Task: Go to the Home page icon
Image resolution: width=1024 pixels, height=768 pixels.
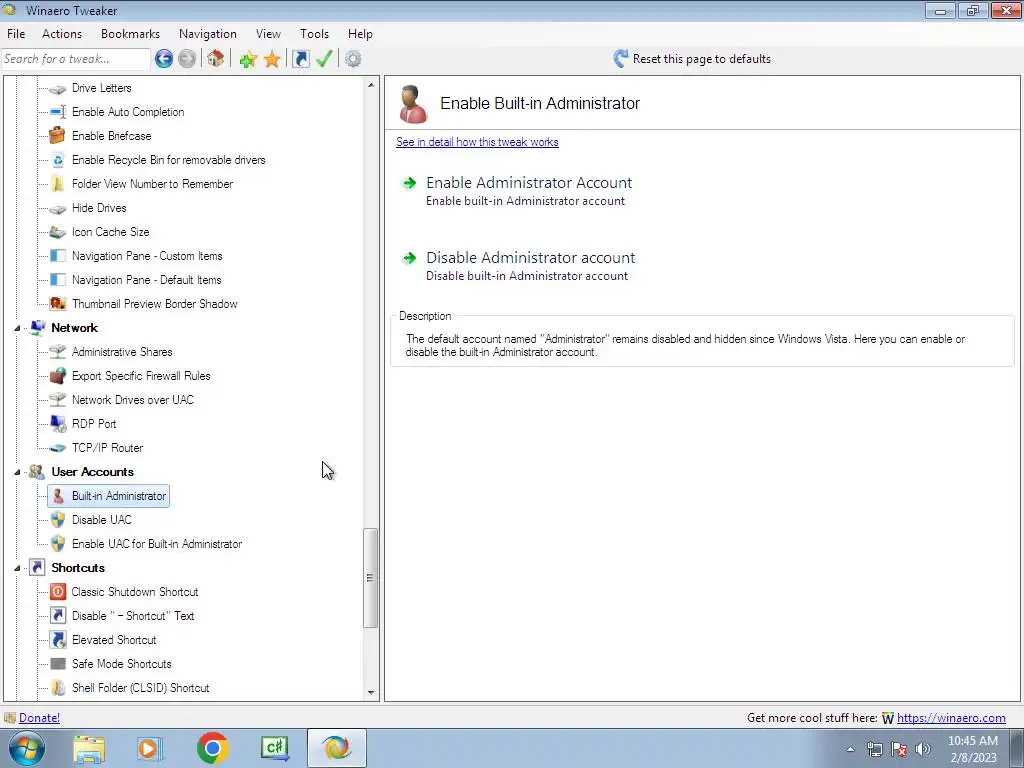Action: coord(216,59)
